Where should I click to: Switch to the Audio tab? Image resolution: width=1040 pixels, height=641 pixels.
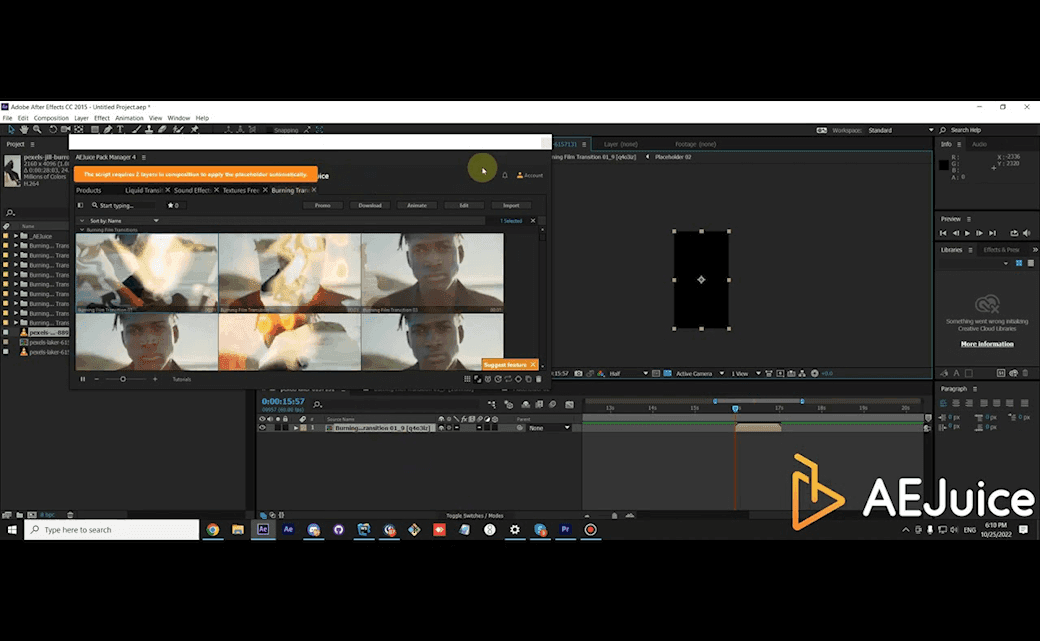[x=979, y=144]
